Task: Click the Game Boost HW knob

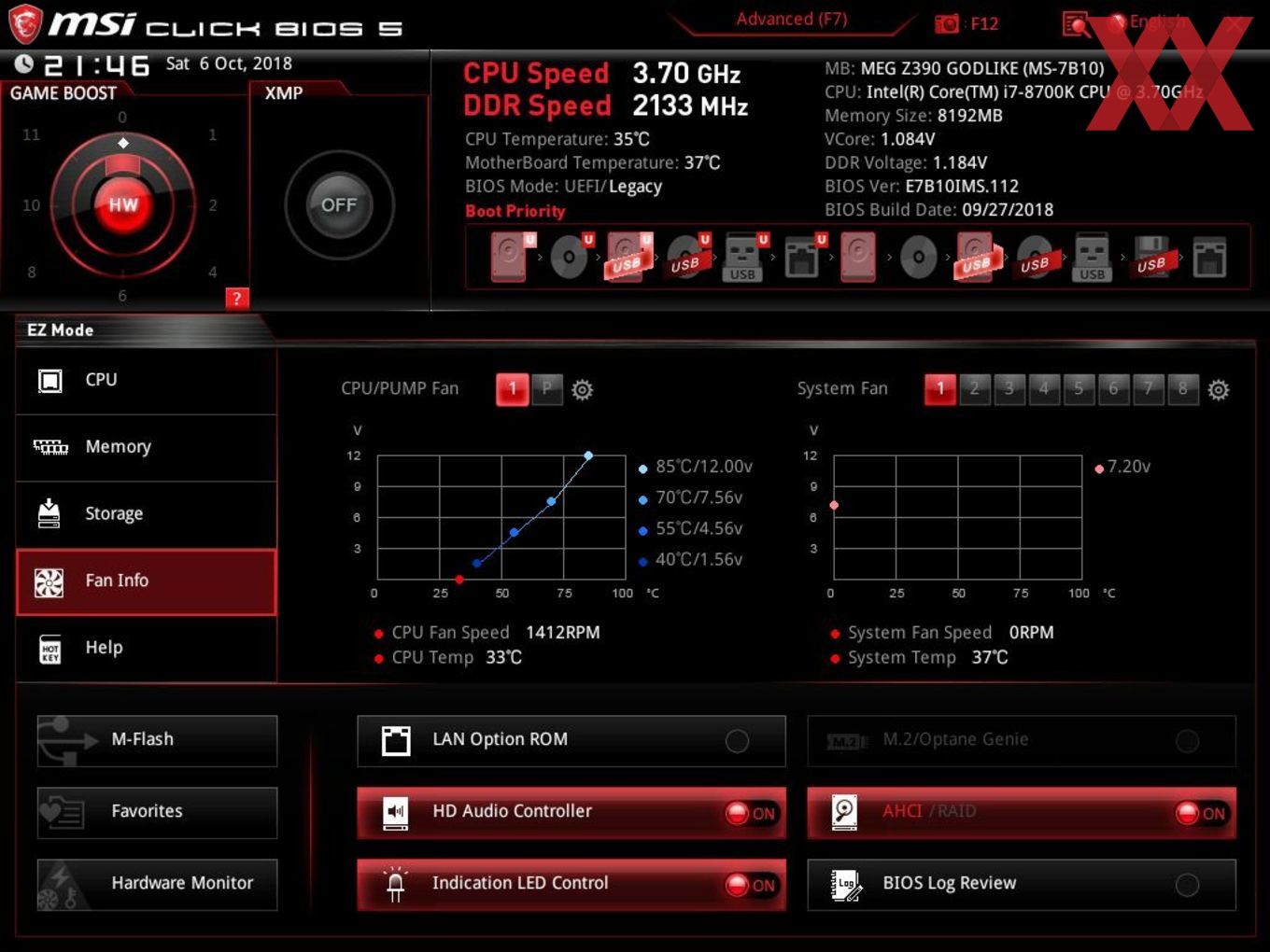Action: (x=122, y=204)
